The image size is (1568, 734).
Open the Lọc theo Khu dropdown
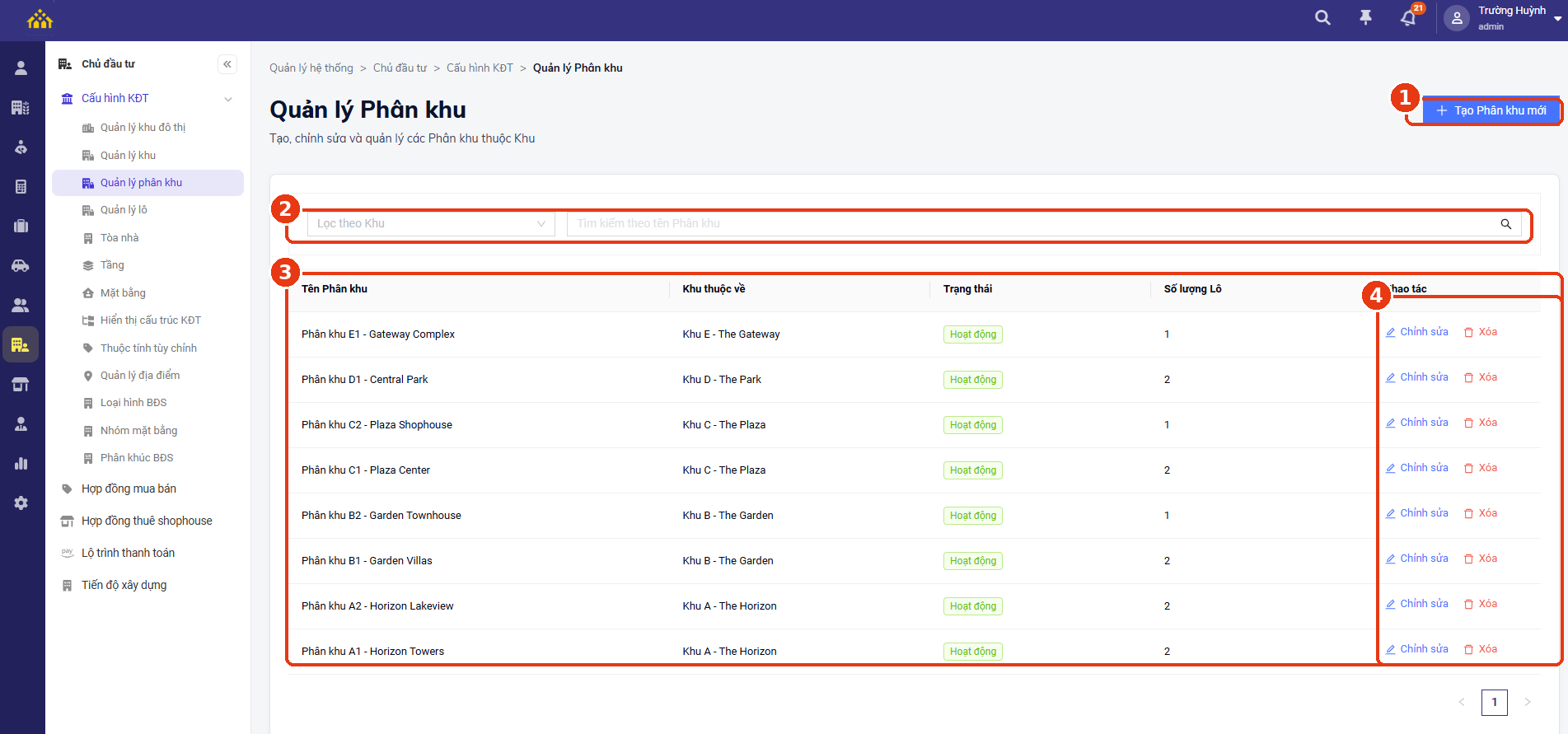point(431,224)
